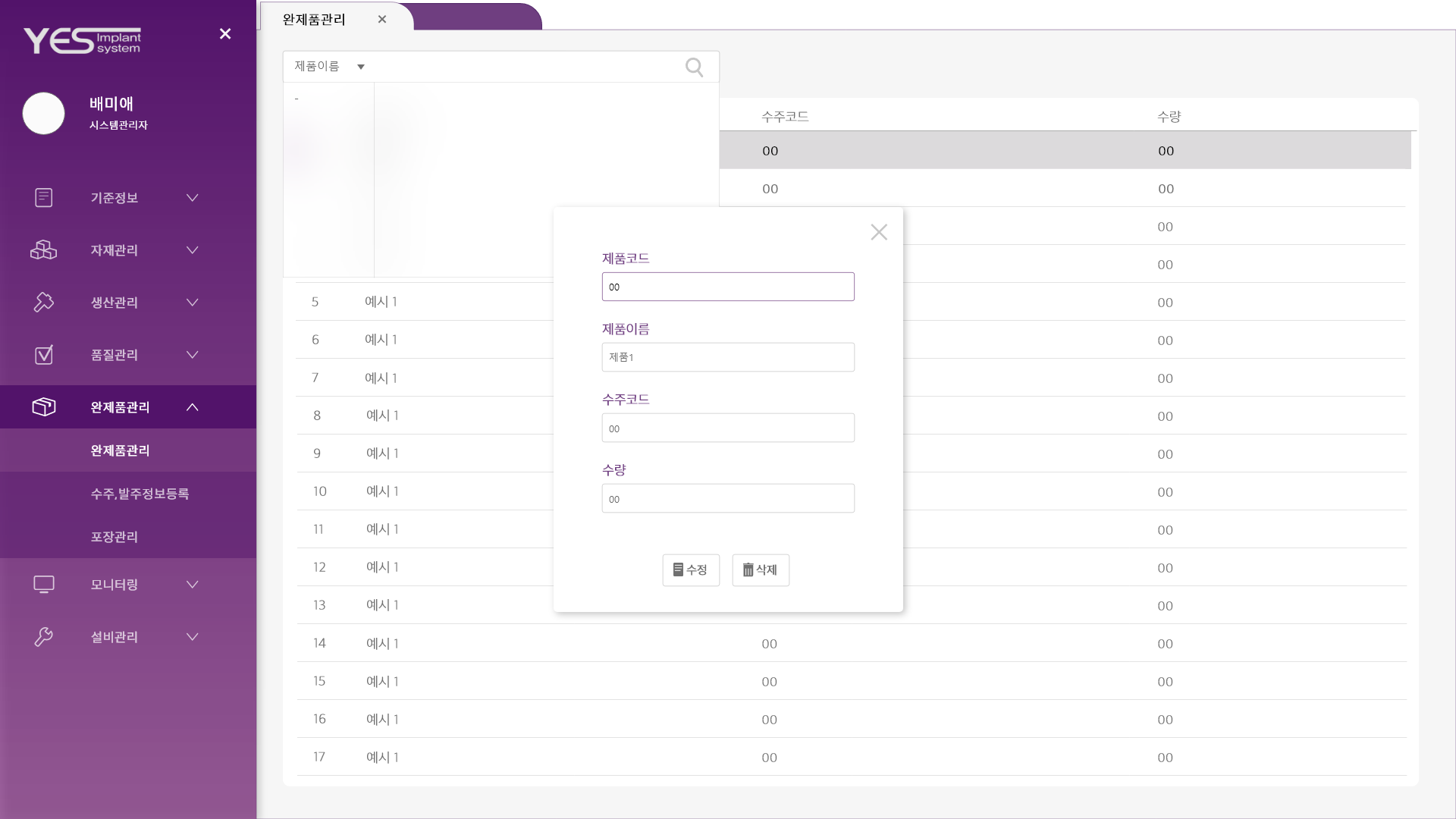Expand the 생산관리 menu chevron
The width and height of the screenshot is (1456, 819).
[193, 303]
